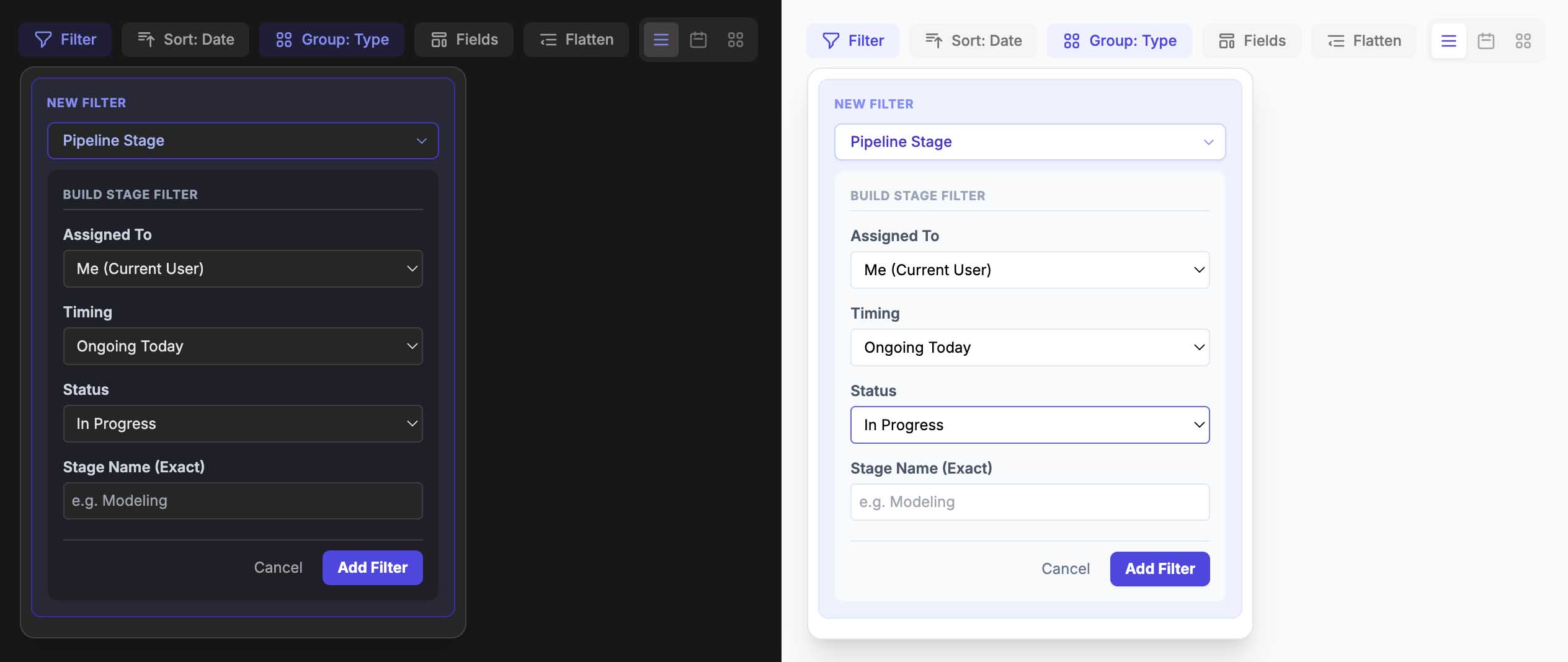The height and width of the screenshot is (662, 1568).
Task: Click the NEW FILTER section header
Action: (x=86, y=102)
